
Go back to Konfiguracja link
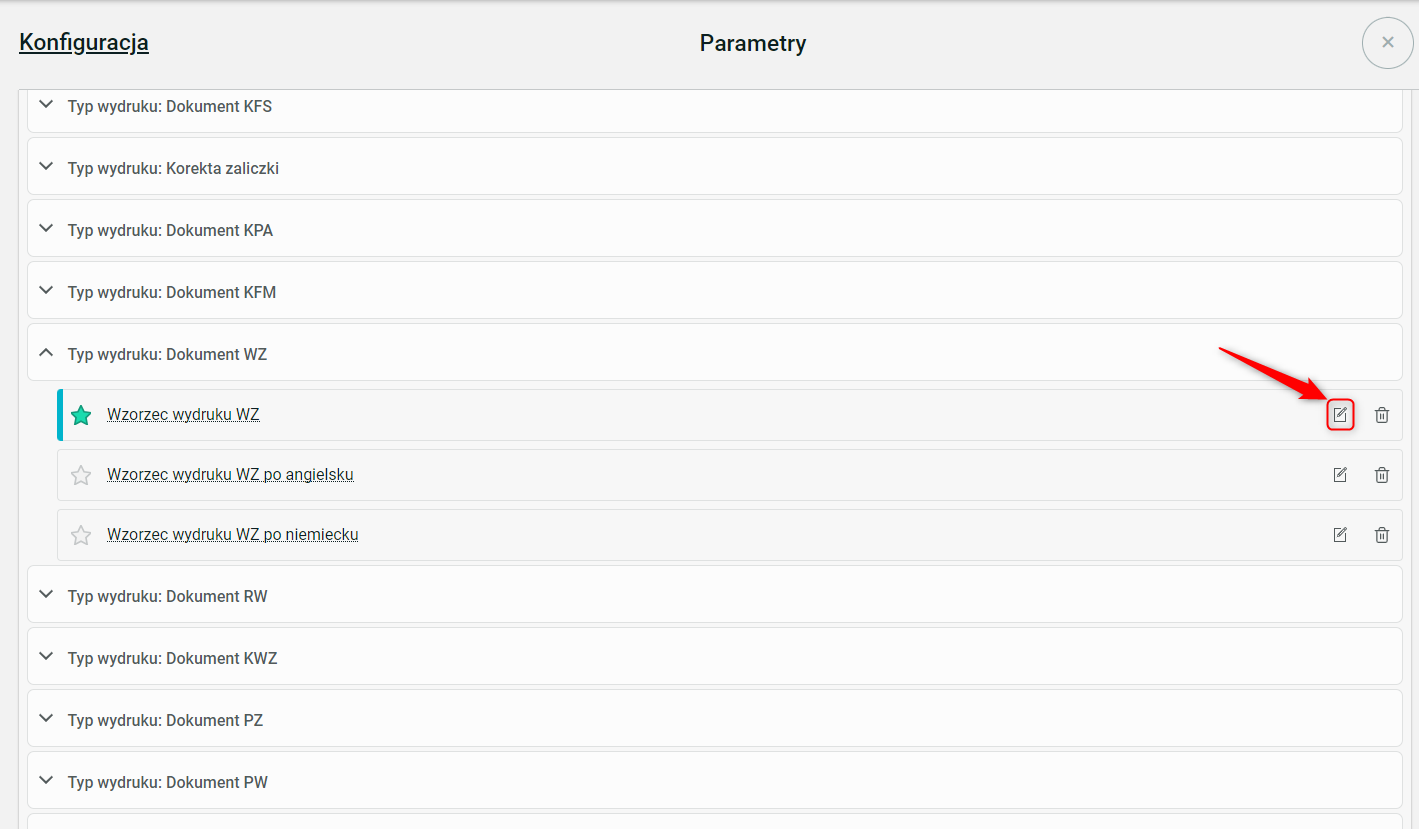click(x=84, y=43)
